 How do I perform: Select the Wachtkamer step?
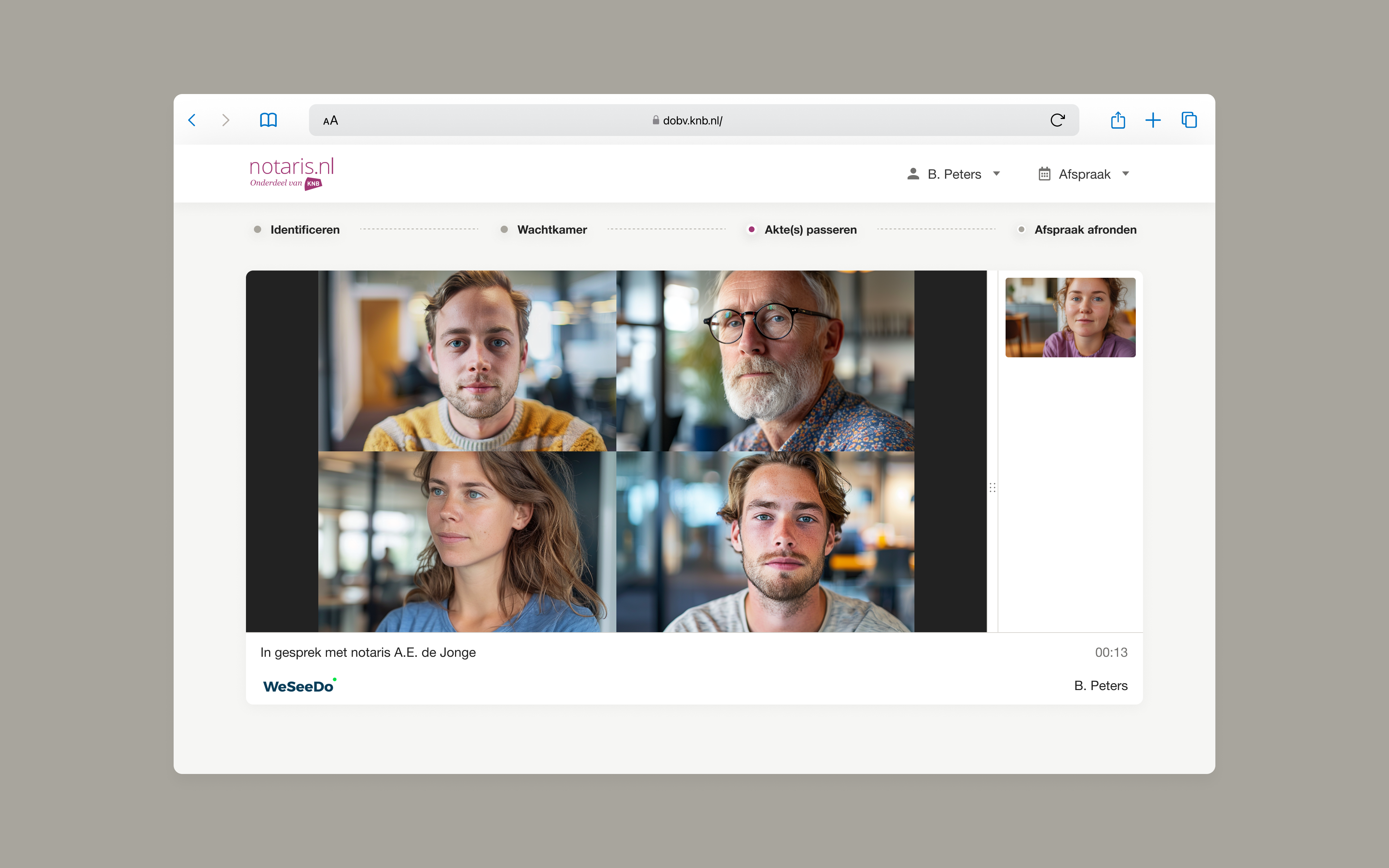(552, 230)
